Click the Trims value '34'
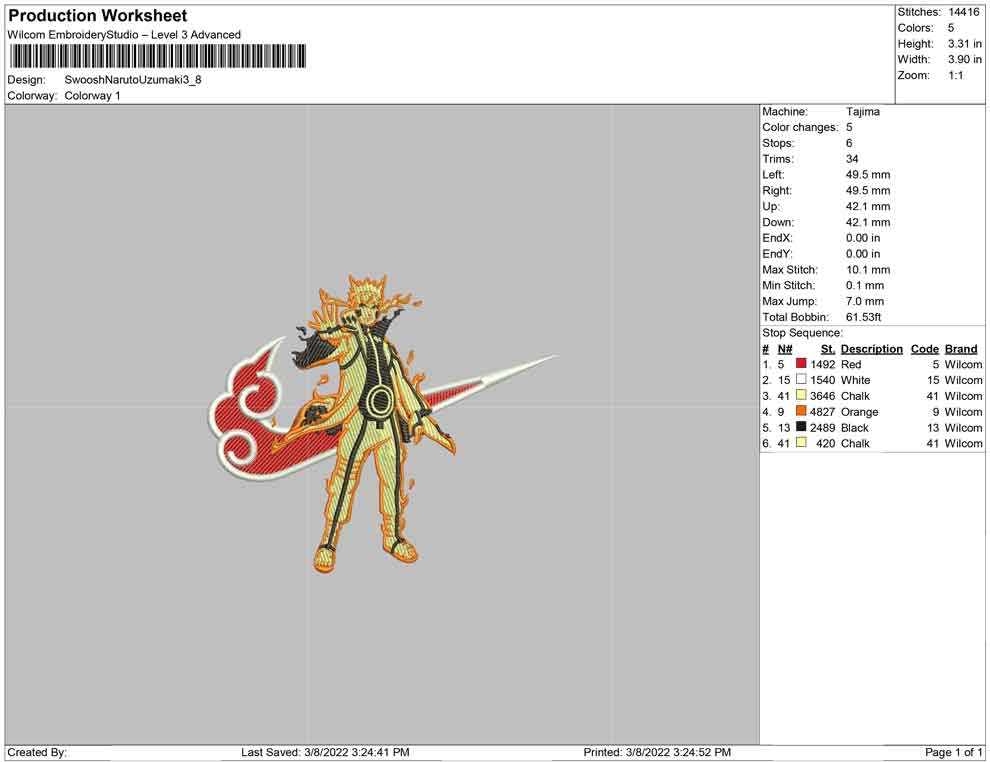Viewport: 990px width, 762px height. click(852, 158)
